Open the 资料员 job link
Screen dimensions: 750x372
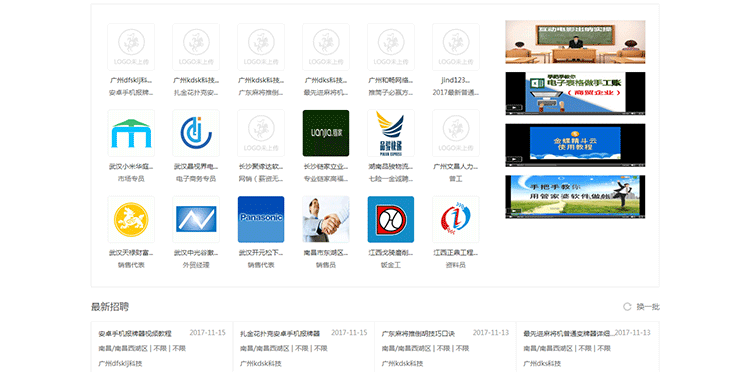[456, 265]
